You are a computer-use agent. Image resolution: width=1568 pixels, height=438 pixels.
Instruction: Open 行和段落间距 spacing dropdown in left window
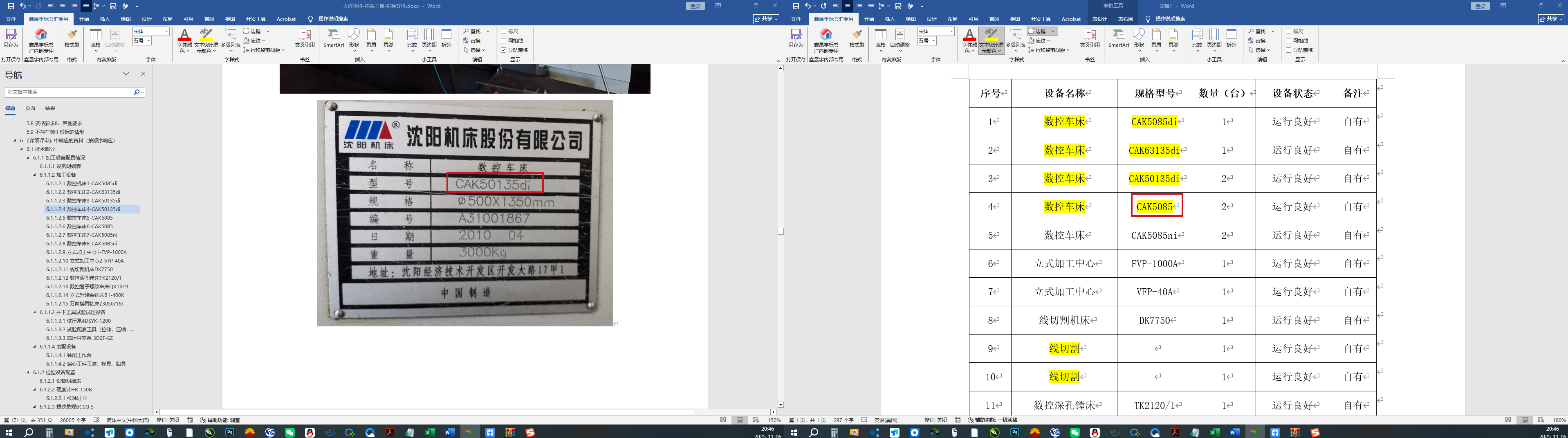(x=283, y=50)
